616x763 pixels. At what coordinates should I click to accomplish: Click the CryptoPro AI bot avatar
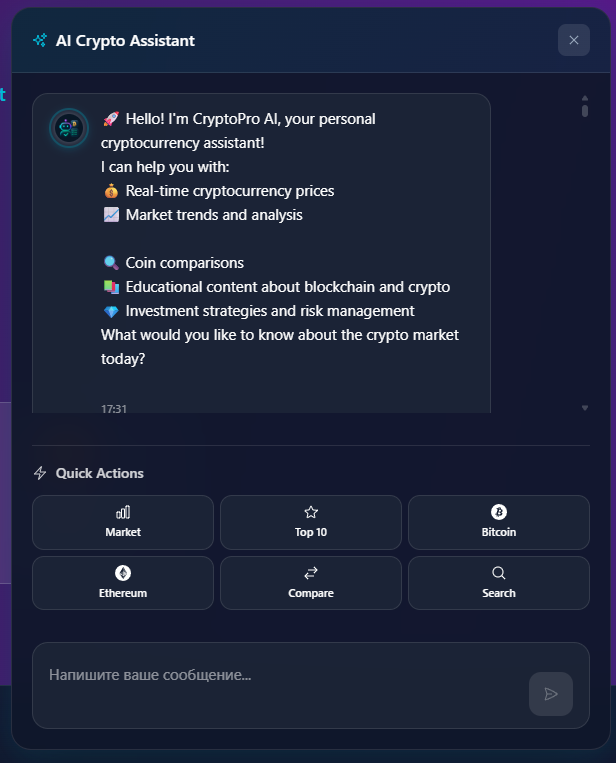(x=69, y=128)
